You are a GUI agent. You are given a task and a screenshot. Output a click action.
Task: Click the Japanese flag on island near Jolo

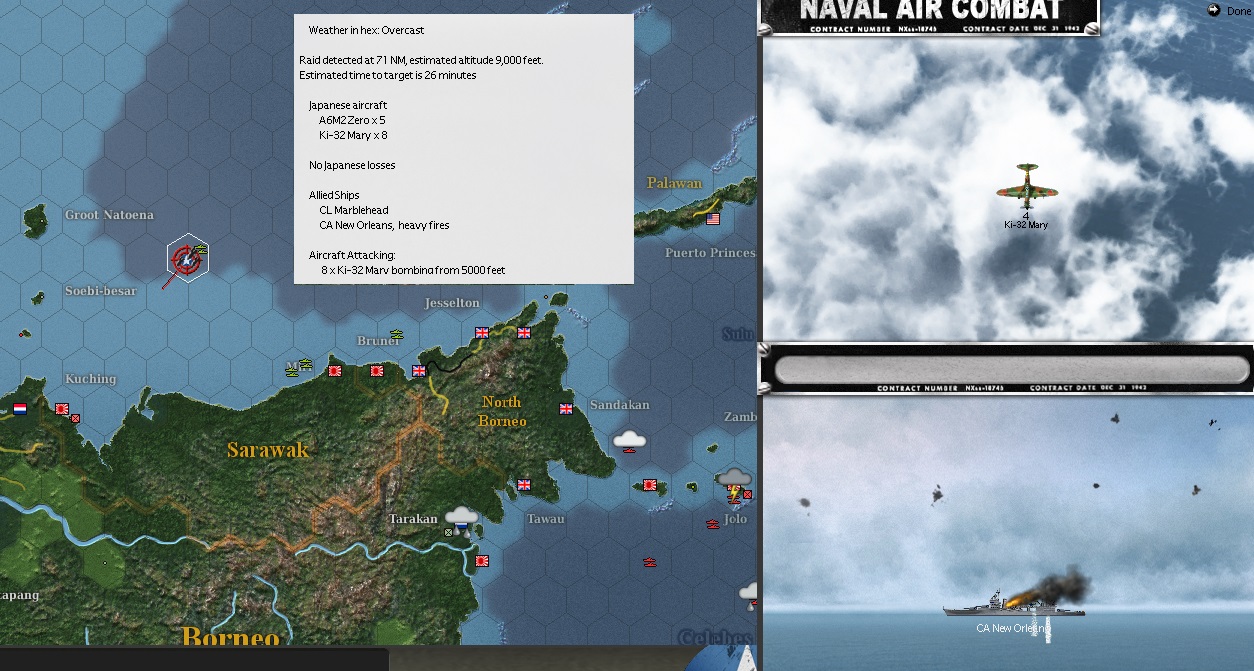pyautogui.click(x=650, y=485)
